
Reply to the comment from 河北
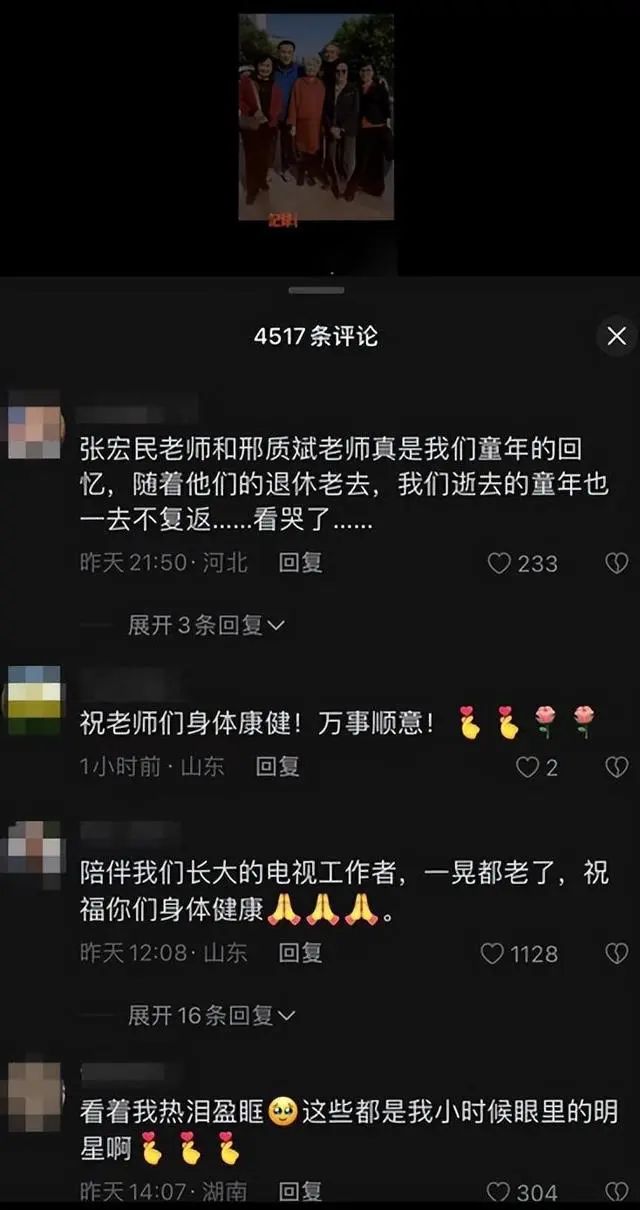(x=300, y=563)
